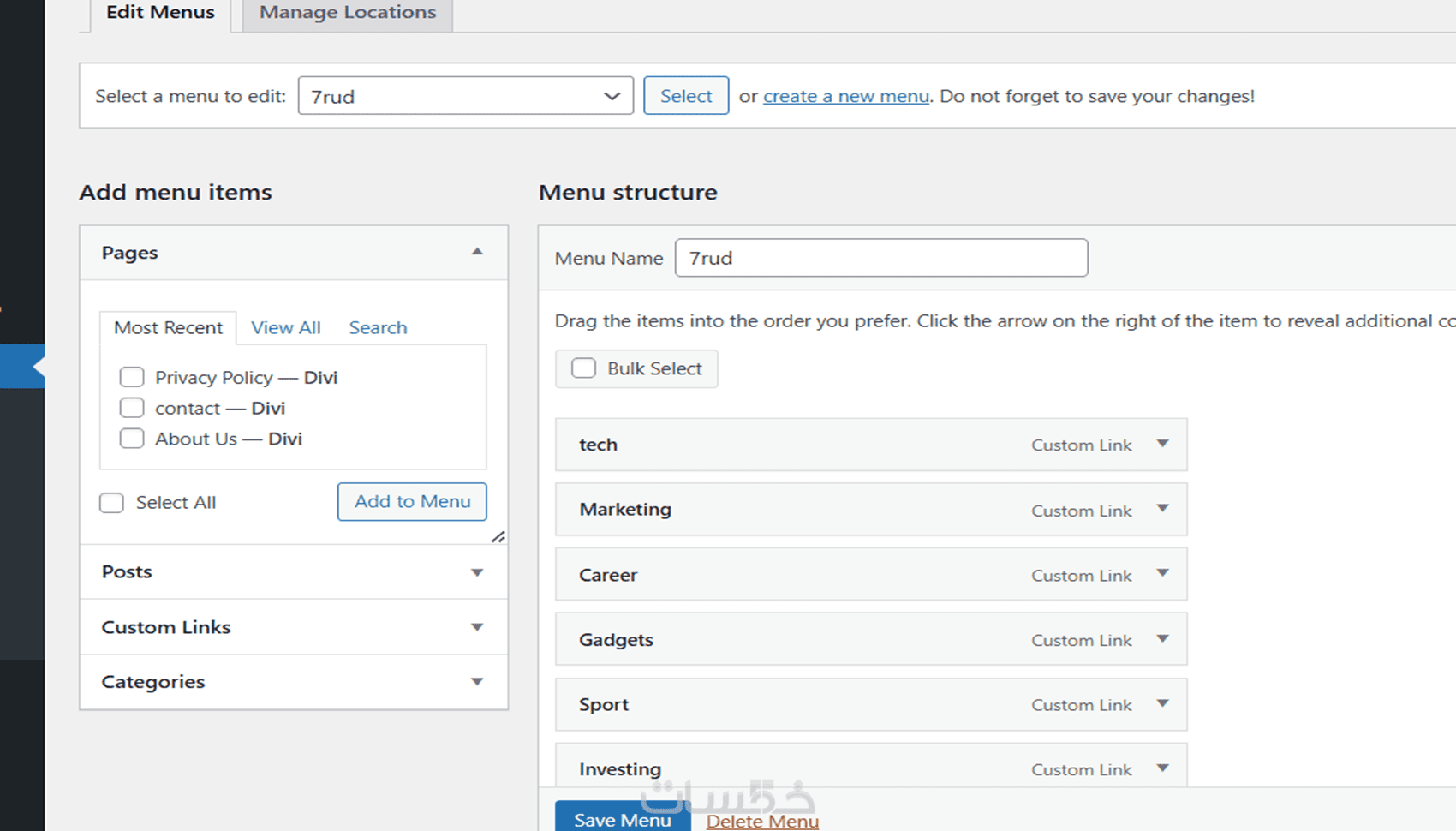
Task: Open the menu selection dropdown
Action: click(465, 96)
